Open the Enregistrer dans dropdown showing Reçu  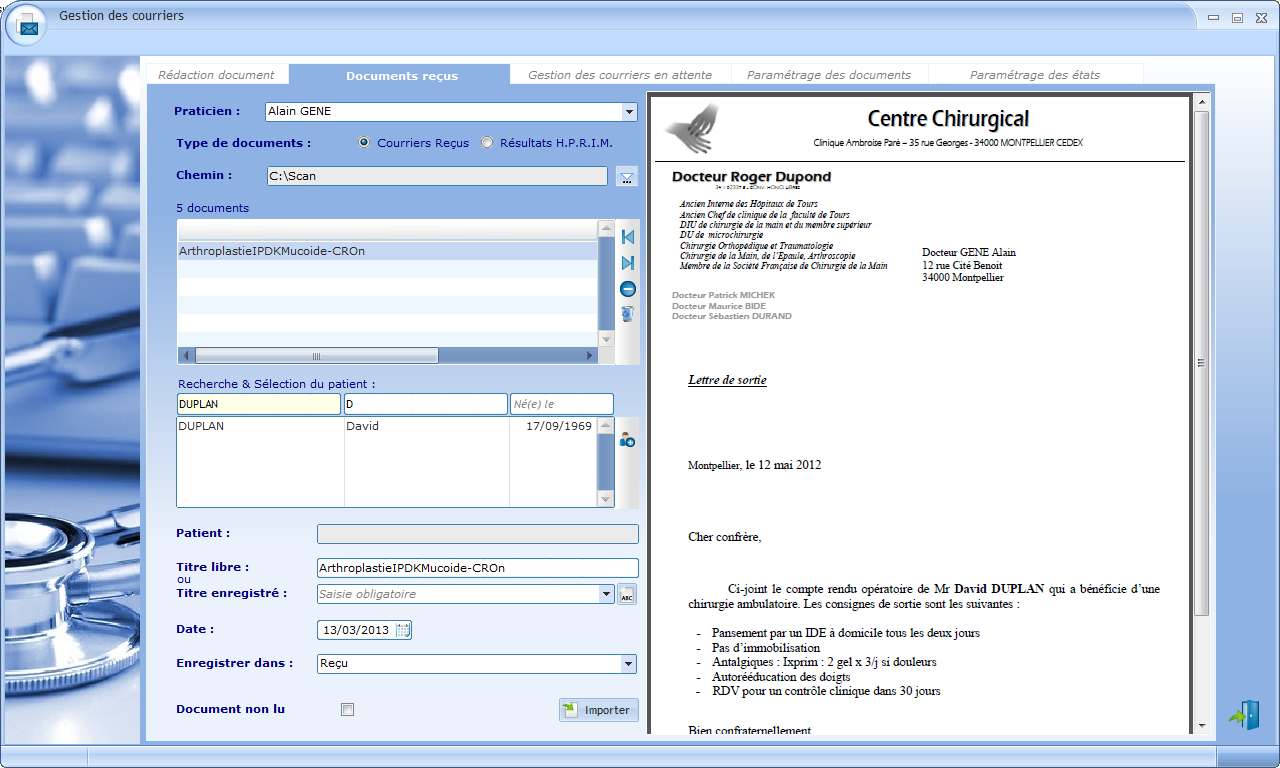coord(628,663)
